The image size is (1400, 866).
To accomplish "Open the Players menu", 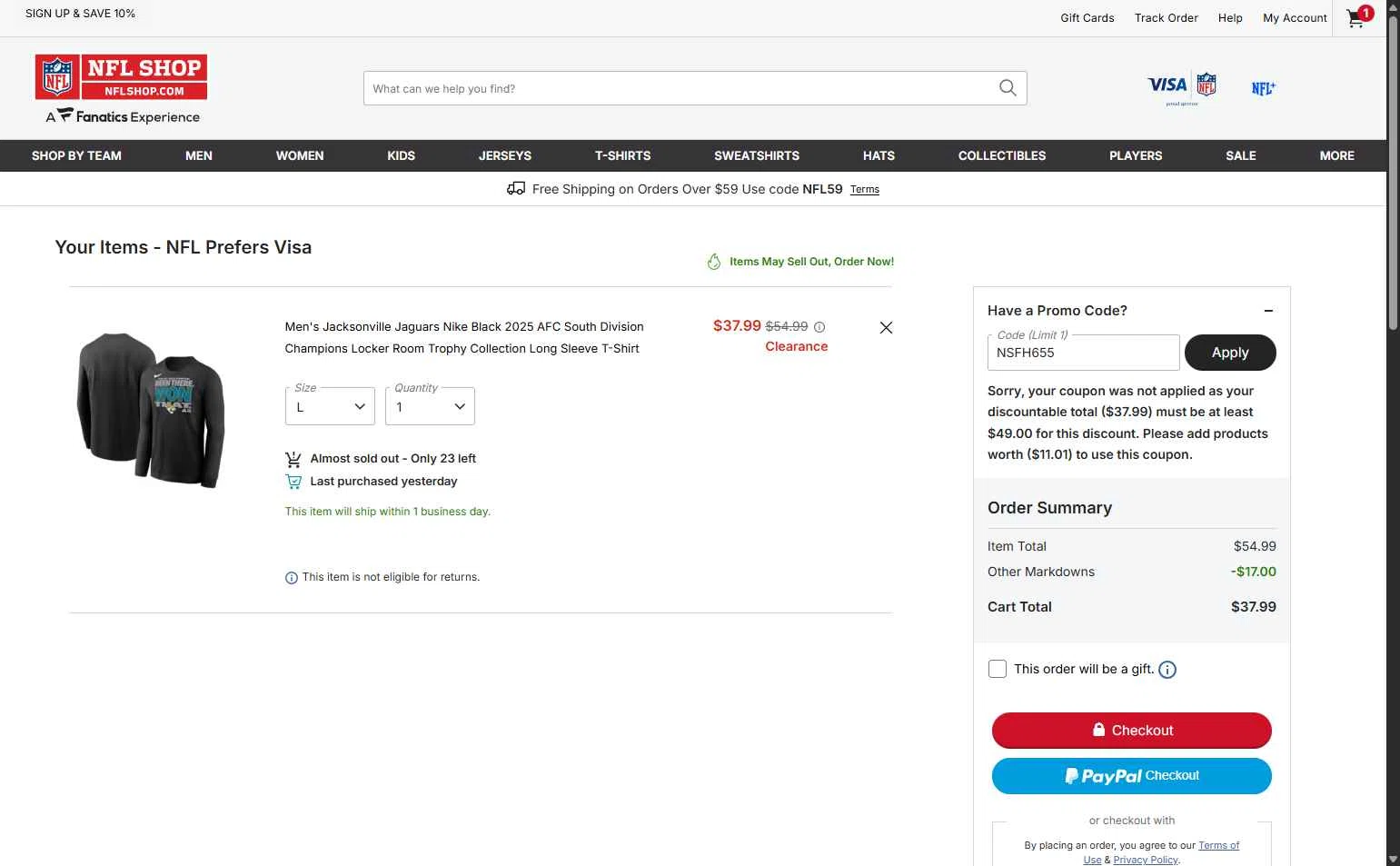I will tap(1136, 155).
